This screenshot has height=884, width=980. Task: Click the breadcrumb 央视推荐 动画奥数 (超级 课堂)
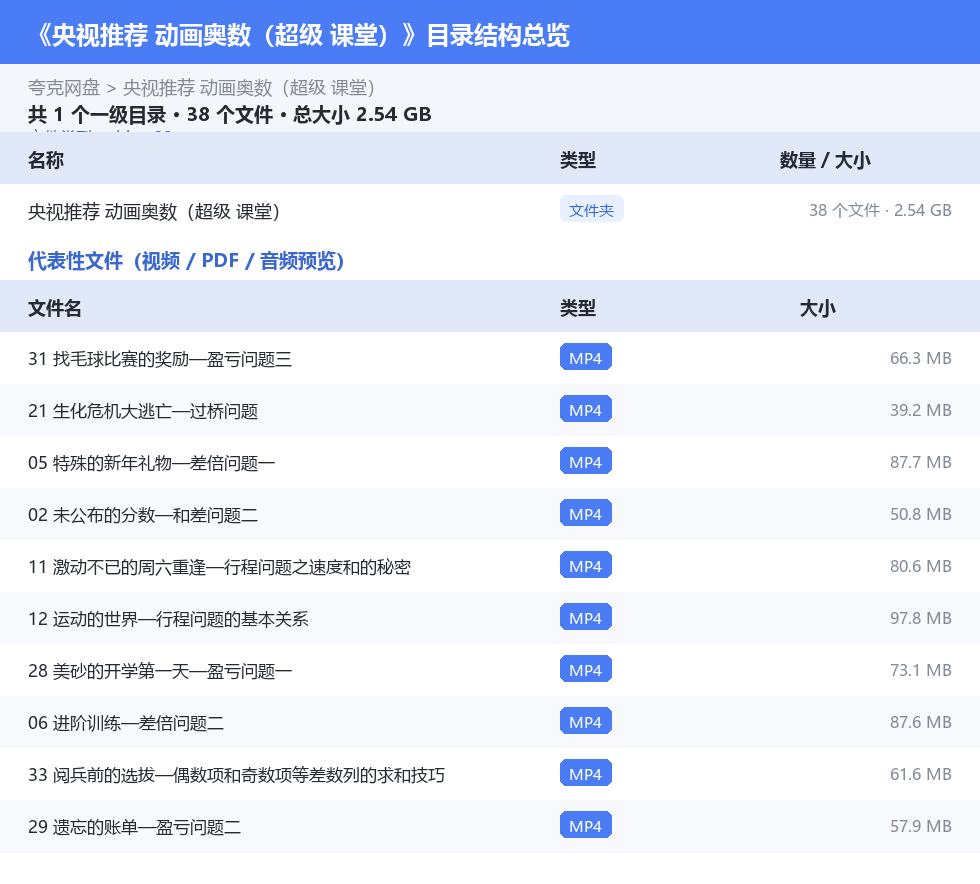coord(249,88)
